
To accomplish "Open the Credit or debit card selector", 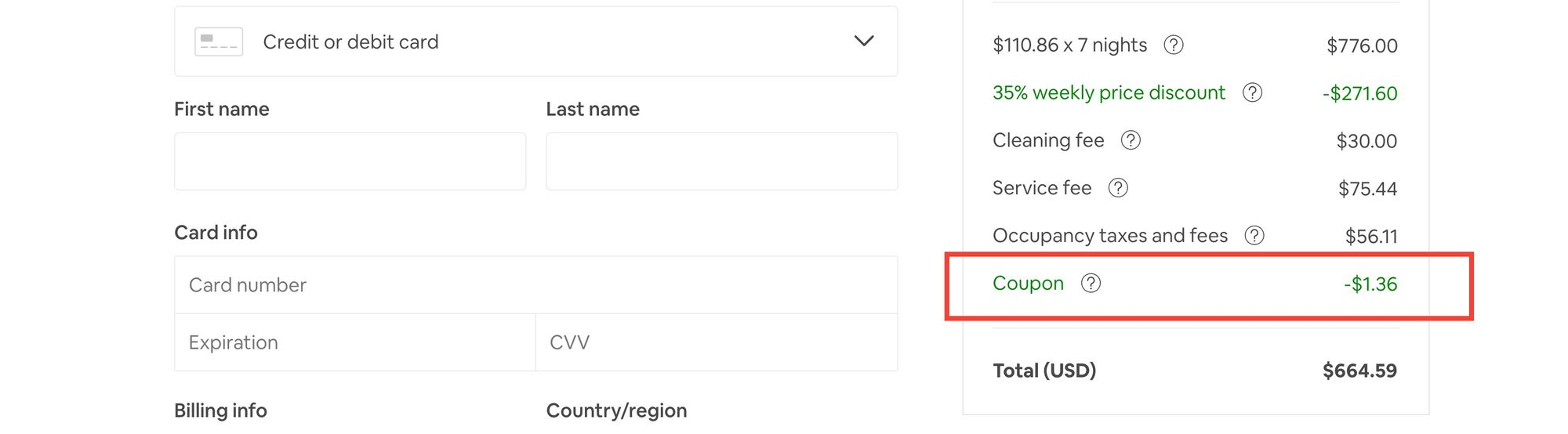I will [535, 42].
